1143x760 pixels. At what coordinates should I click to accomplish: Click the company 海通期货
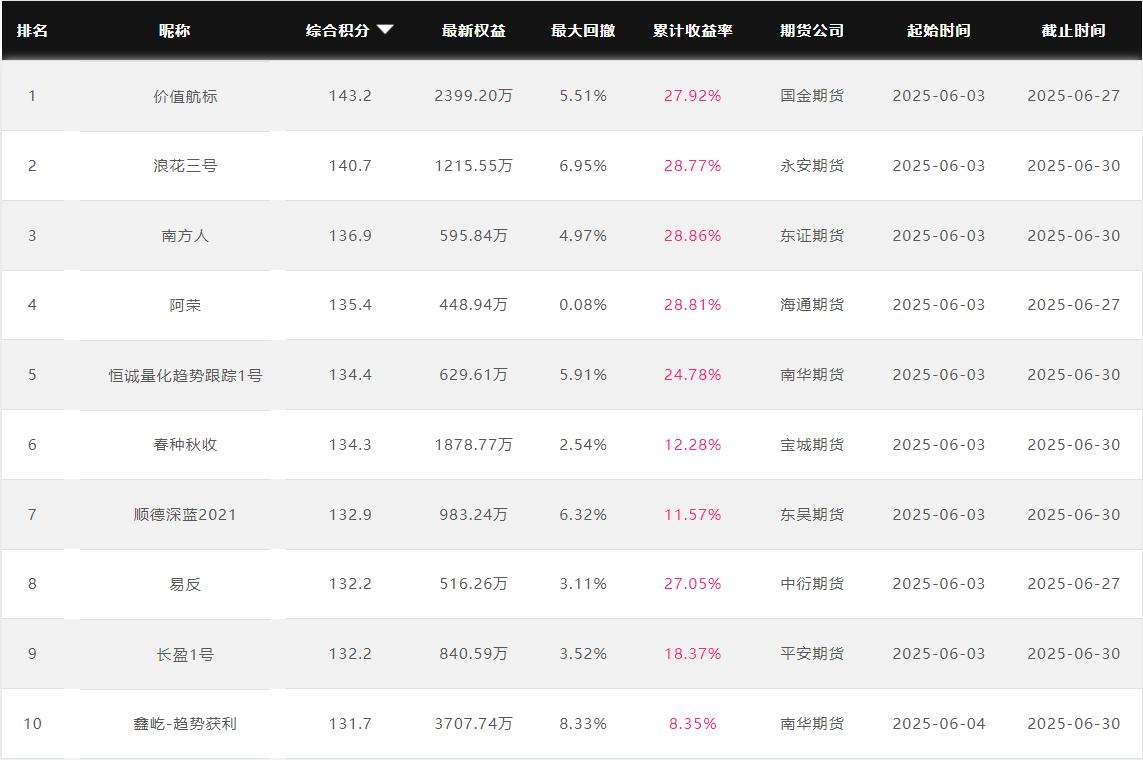pos(812,305)
